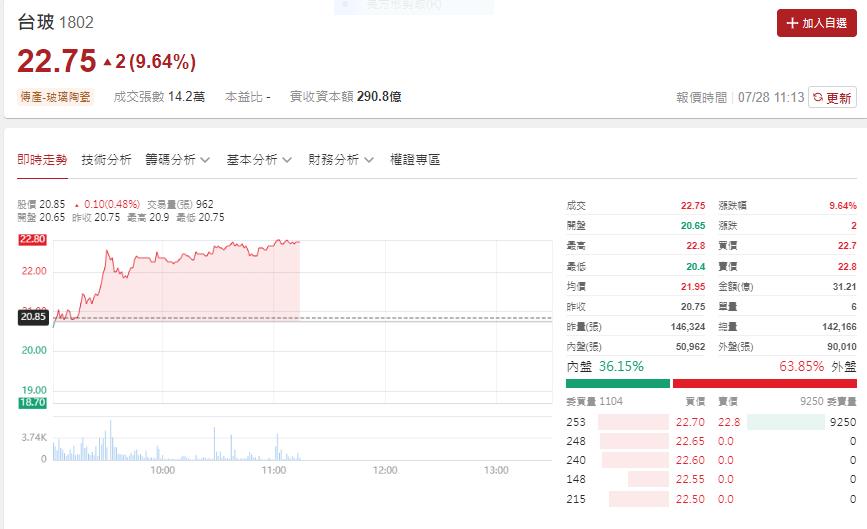The width and height of the screenshot is (867, 529).
Task: Click the stock name 台玻 1802
Action: point(56,22)
